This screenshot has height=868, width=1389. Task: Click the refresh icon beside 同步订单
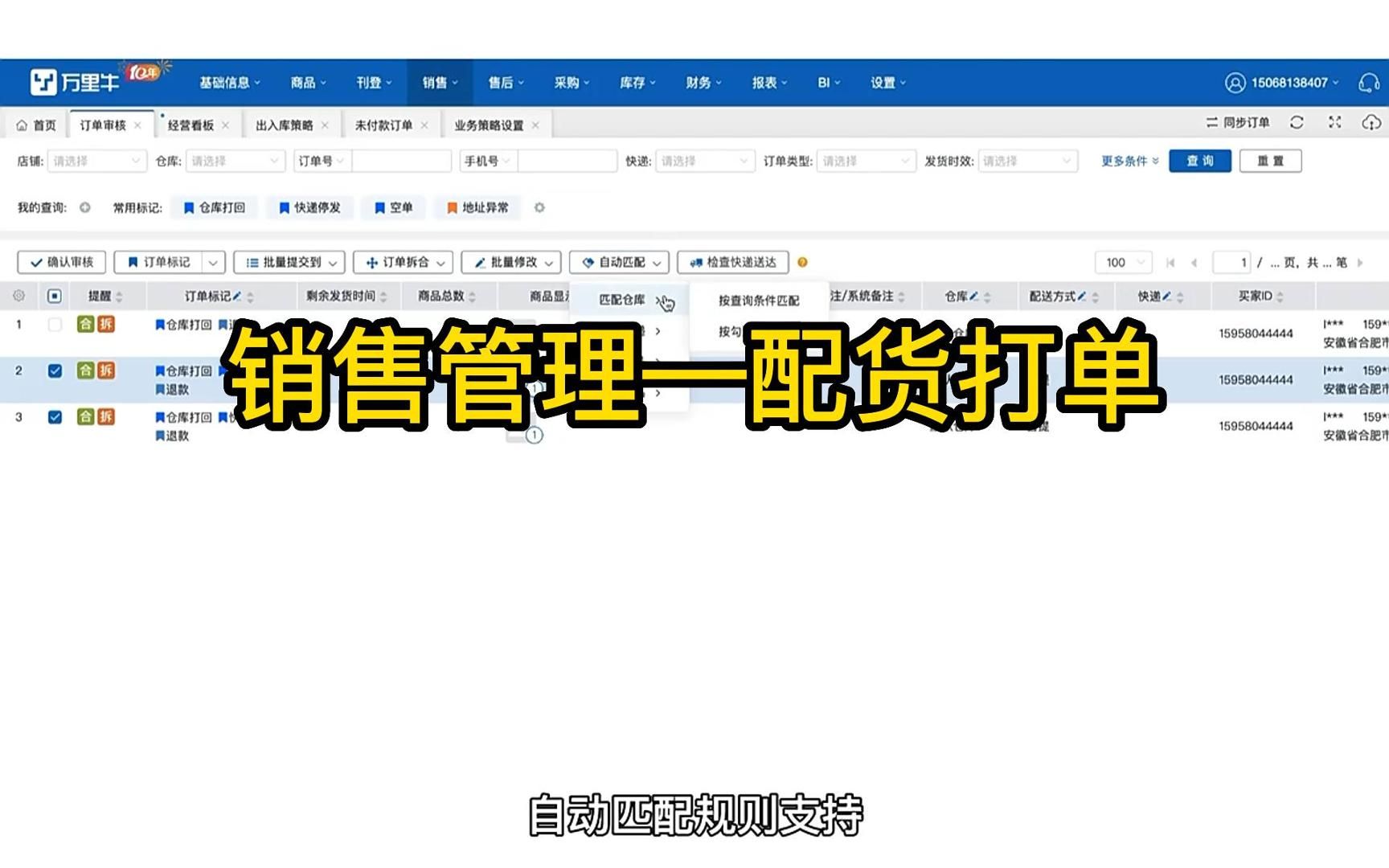(x=1297, y=122)
